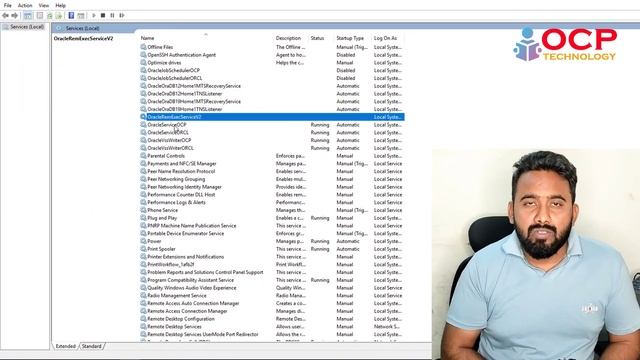Select PNRP Machine Name Publication Service
Viewport: 640px width, 360px height.
click(191, 226)
